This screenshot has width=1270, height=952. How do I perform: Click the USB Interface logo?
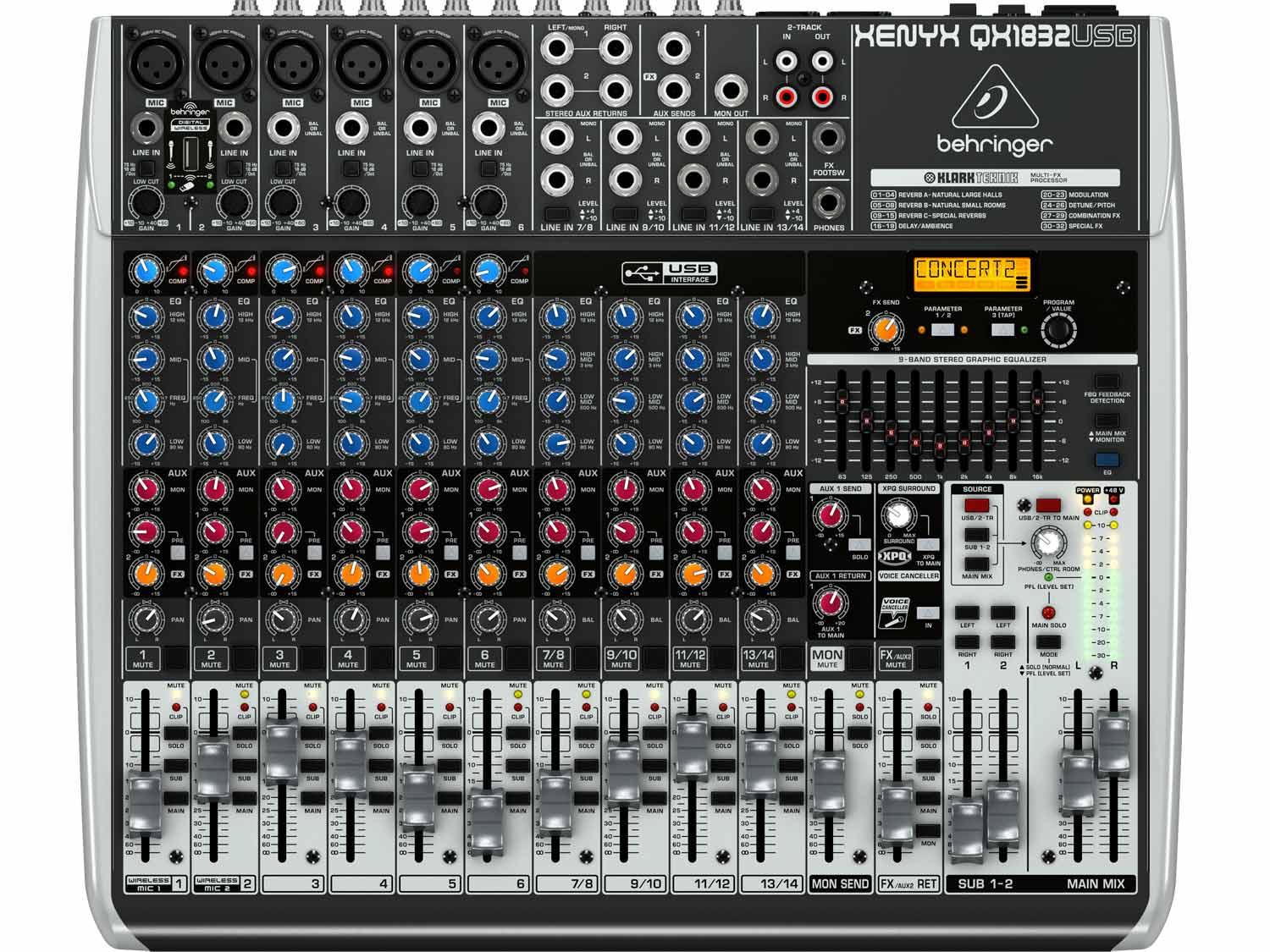click(669, 273)
